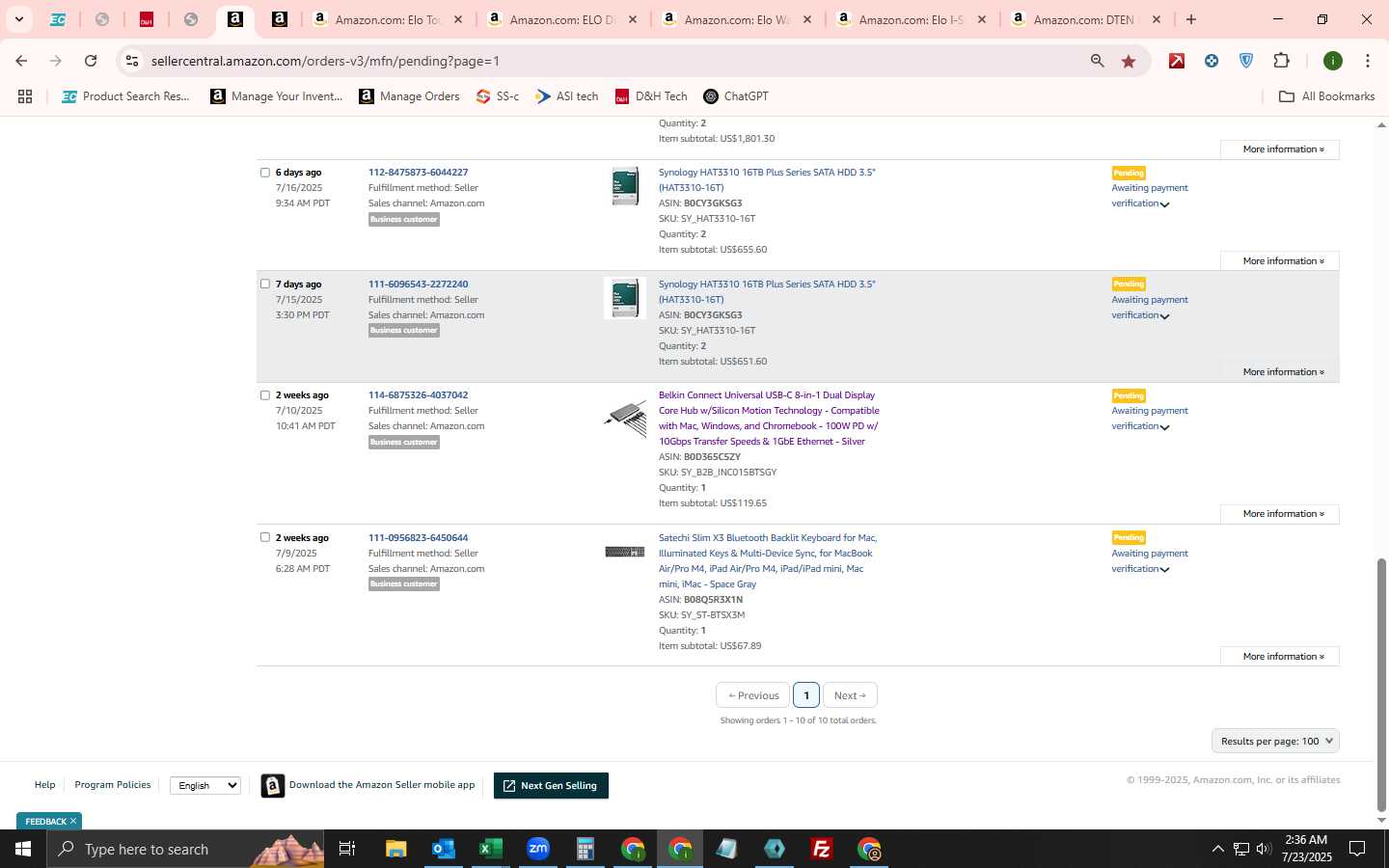The height and width of the screenshot is (868, 1389).
Task: Open Satechi Slim X3 Bluetooth Keyboard link
Action: [x=768, y=561]
